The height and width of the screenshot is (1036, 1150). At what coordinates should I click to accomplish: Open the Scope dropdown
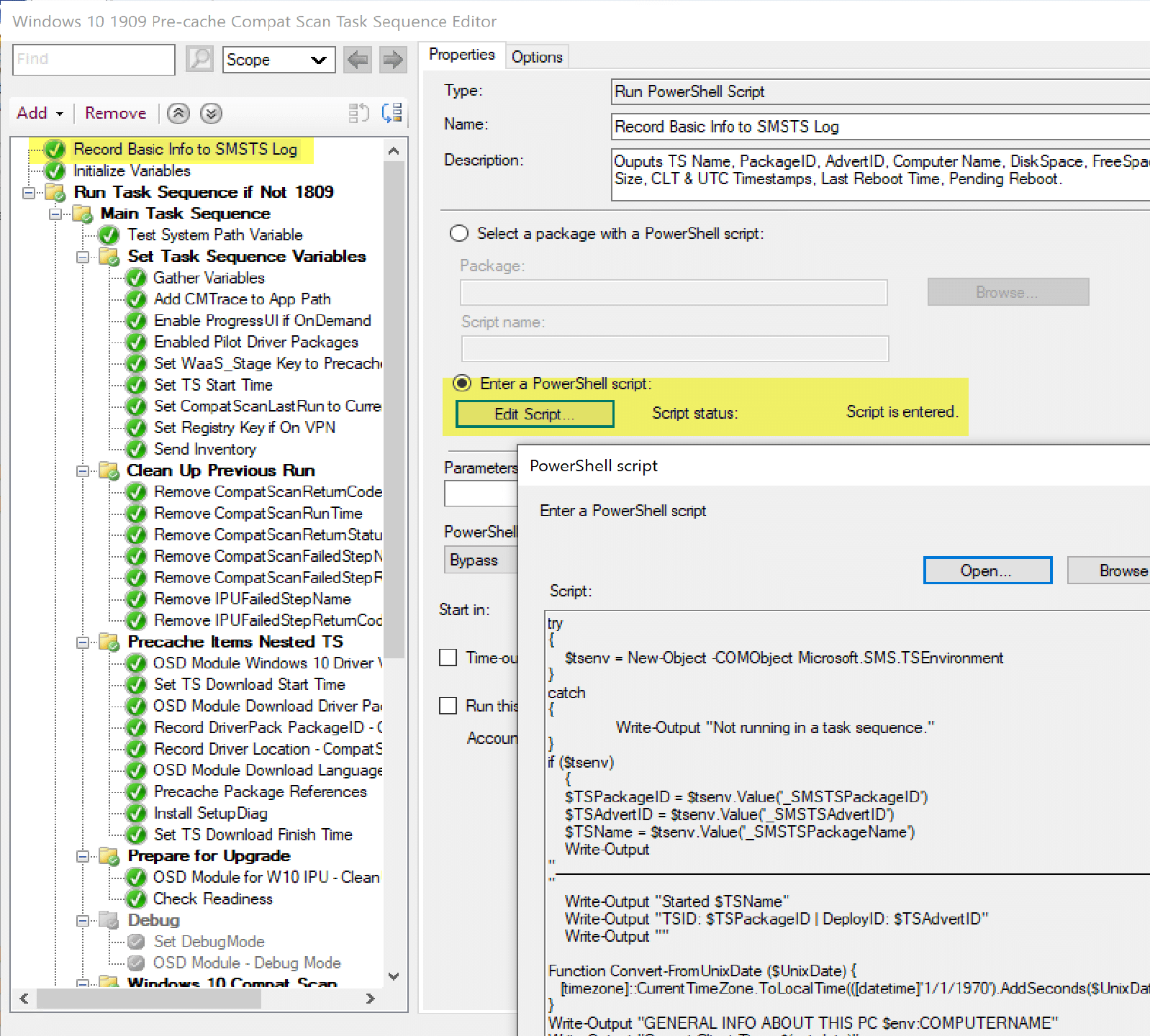[x=279, y=60]
